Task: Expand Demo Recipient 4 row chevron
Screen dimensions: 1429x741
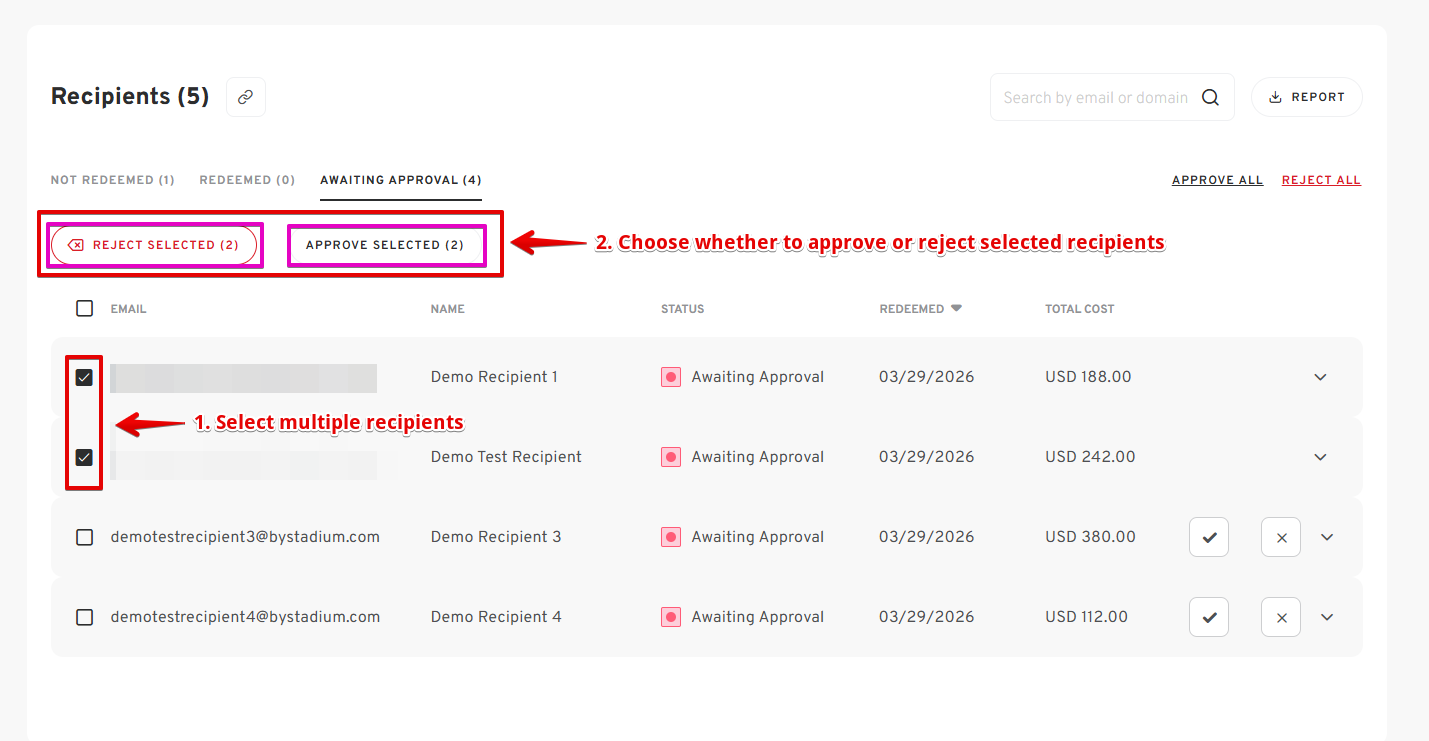Action: tap(1327, 617)
